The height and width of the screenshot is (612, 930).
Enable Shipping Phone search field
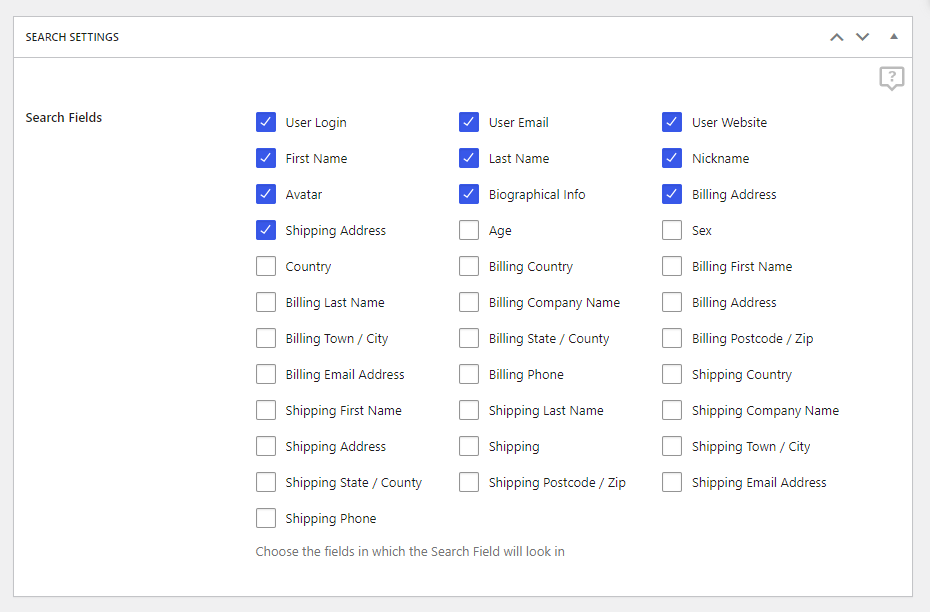266,518
